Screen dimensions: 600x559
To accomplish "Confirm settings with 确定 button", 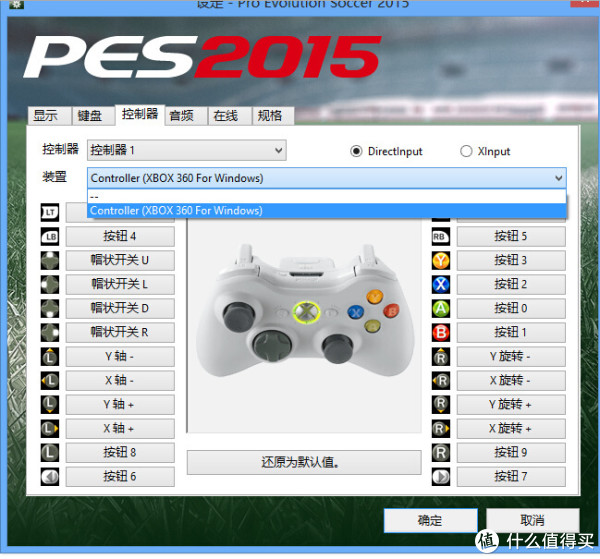I will point(430,520).
